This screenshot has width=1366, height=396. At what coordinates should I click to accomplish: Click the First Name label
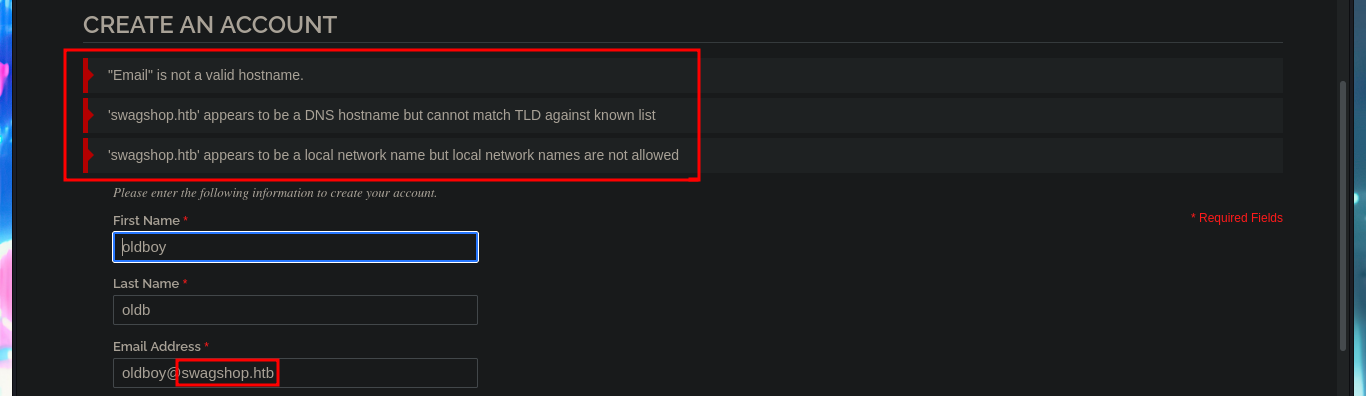pyautogui.click(x=146, y=220)
